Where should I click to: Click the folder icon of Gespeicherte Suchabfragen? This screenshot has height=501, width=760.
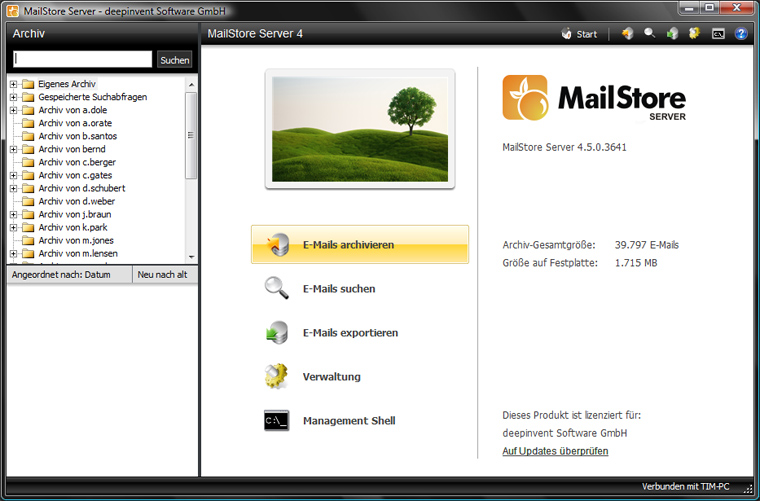(28, 97)
